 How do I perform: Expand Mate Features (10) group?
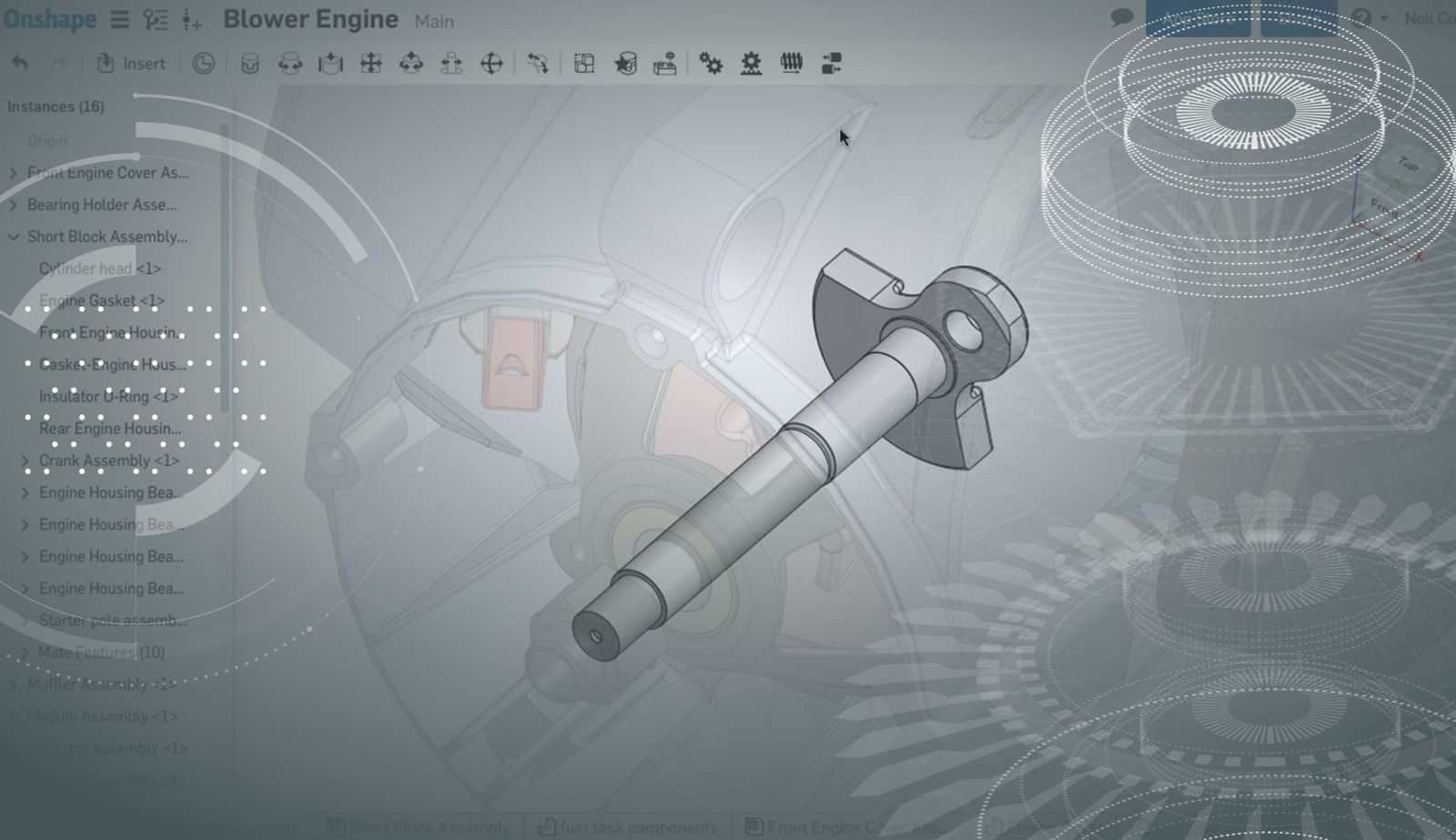point(25,653)
